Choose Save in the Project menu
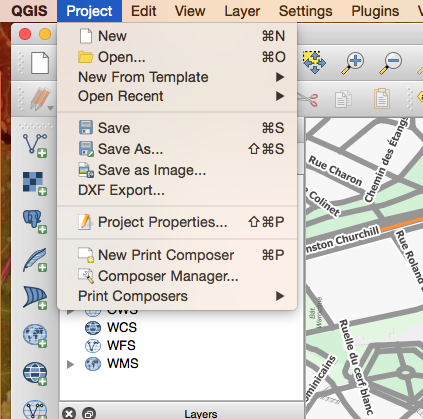 [177, 128]
